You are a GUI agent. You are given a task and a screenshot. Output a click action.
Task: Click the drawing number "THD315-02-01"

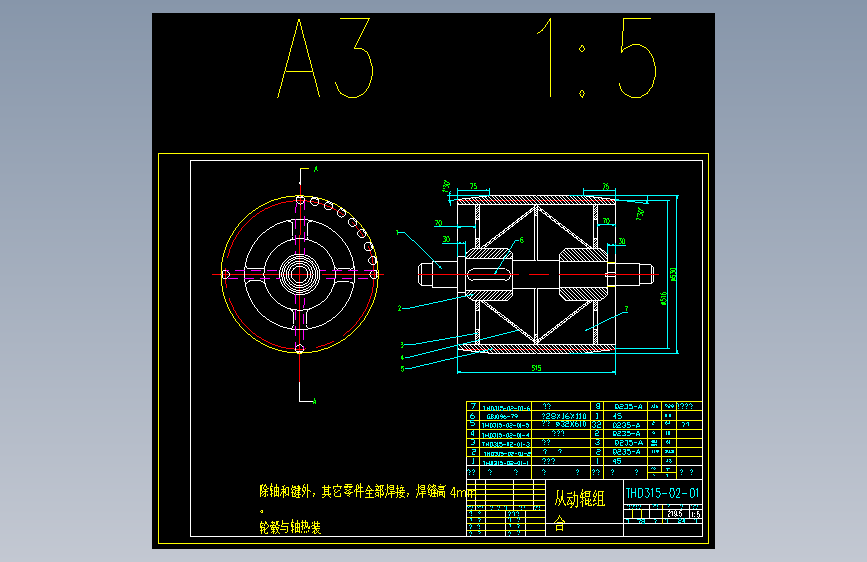(662, 493)
